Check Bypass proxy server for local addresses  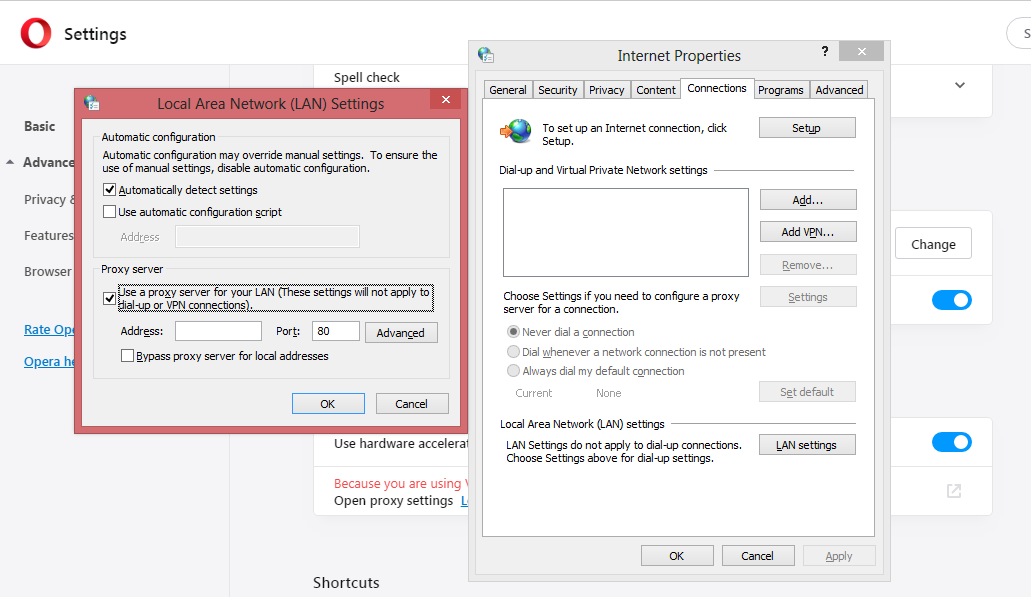127,355
